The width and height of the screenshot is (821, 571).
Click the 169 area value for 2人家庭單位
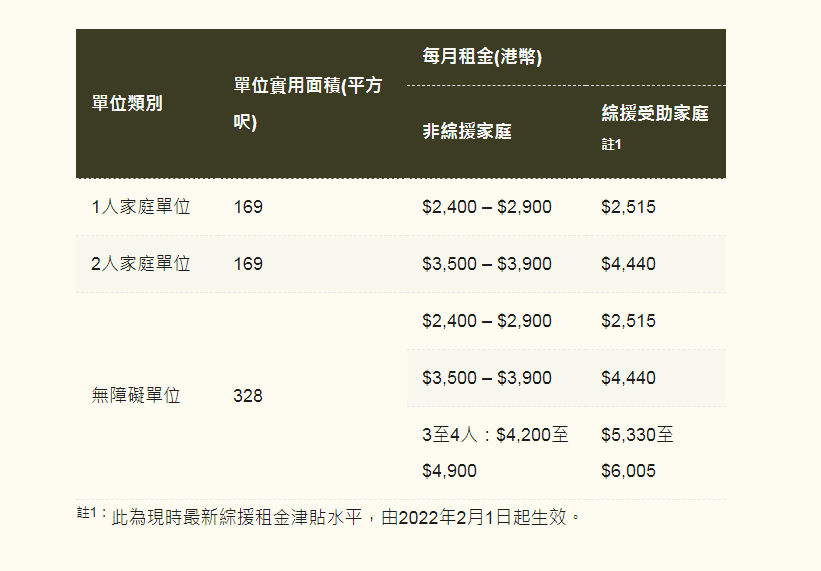click(248, 264)
